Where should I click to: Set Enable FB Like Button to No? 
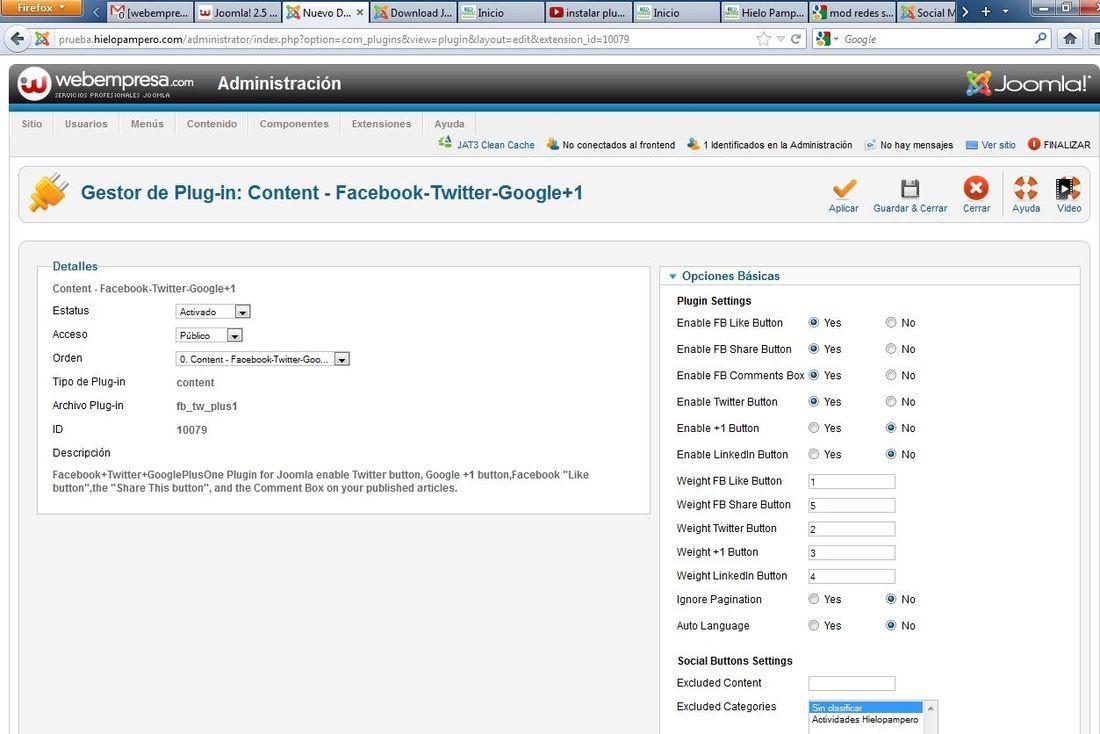pos(891,323)
